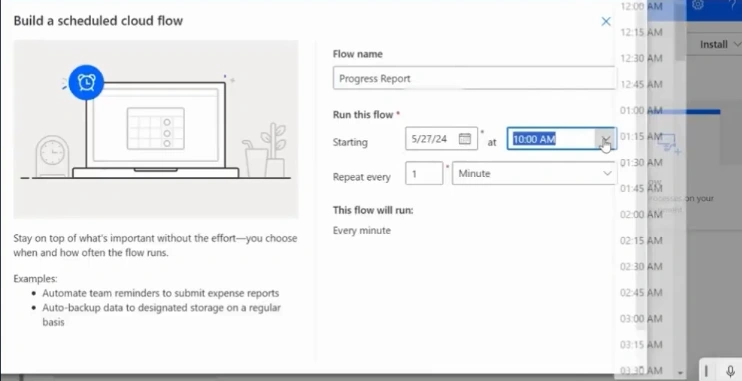Select 01:30 AM in time list
This screenshot has width=742, height=381.
[641, 162]
